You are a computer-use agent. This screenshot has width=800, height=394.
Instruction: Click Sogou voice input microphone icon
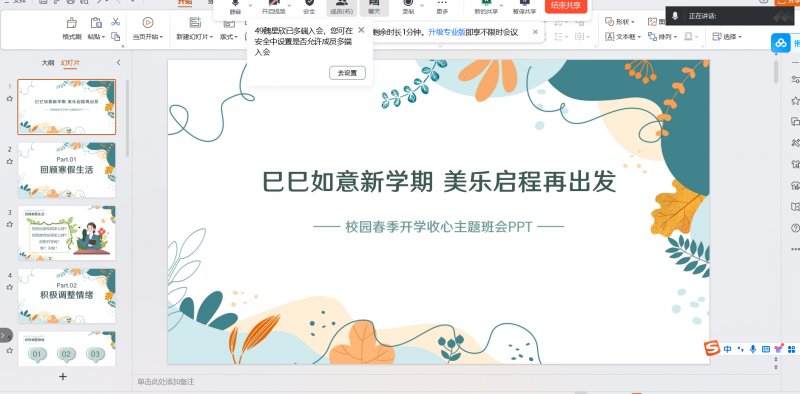753,349
